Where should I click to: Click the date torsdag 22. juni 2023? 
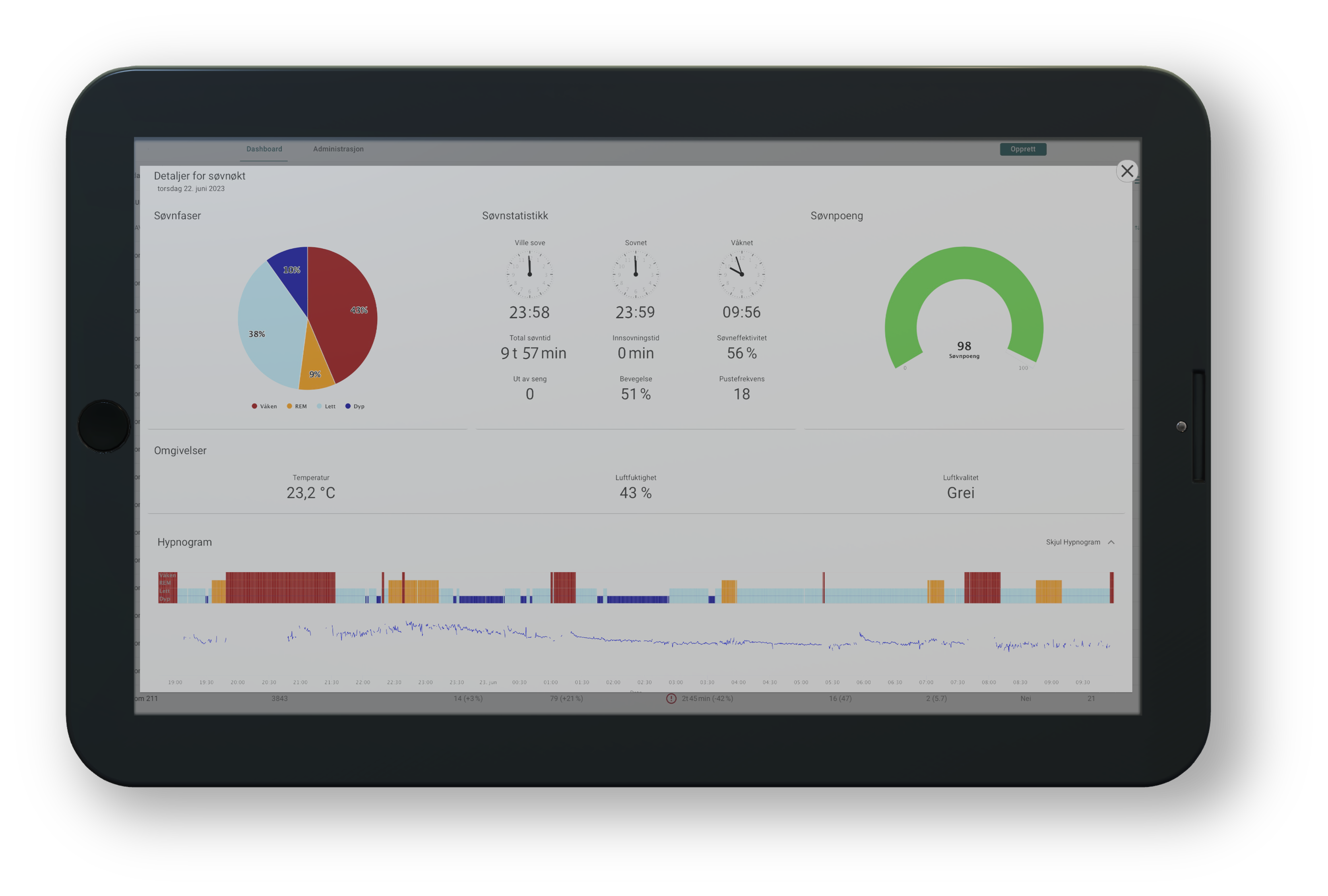pyautogui.click(x=191, y=188)
